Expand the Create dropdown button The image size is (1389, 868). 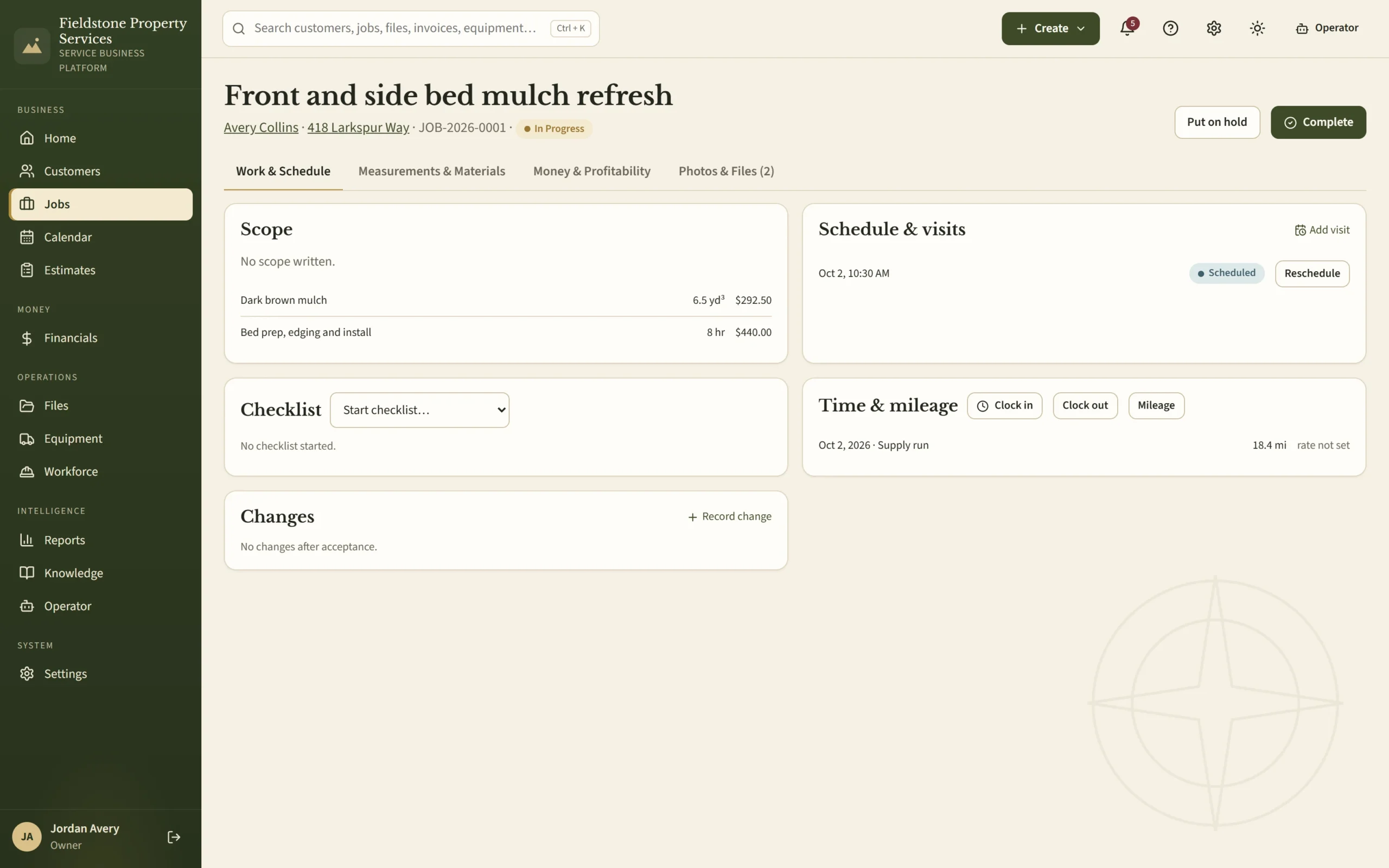tap(1050, 28)
